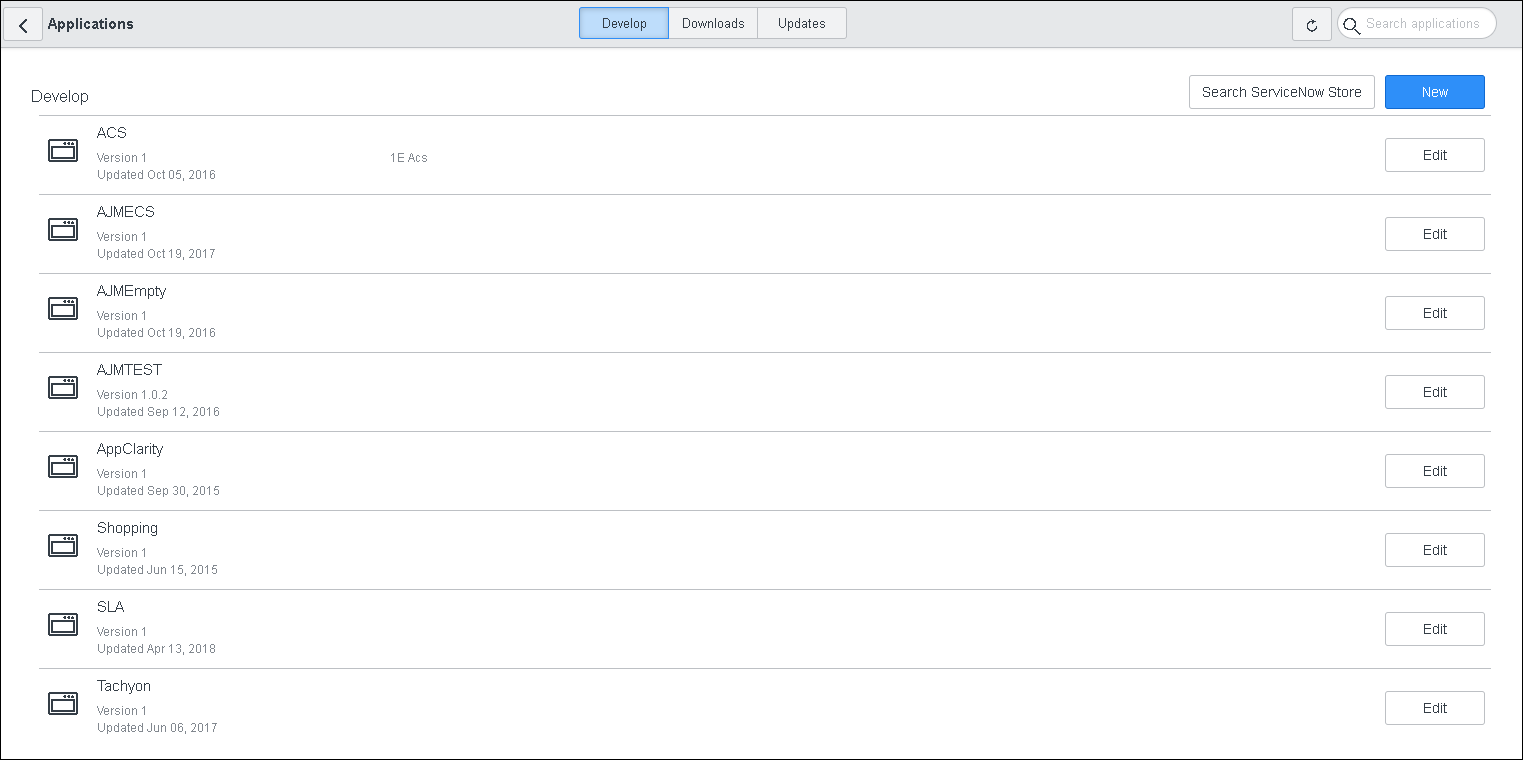
Task: Open Search ServiceNow Store
Action: pos(1281,92)
